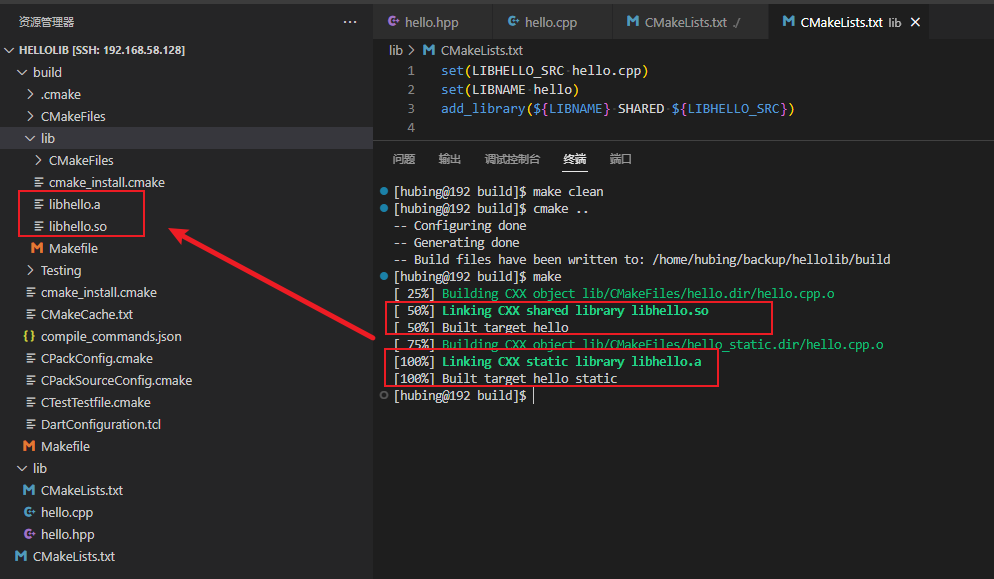Screen dimensions: 994x579
Task: Collapse the HELLOLIB workspace root
Action: pos(9,50)
